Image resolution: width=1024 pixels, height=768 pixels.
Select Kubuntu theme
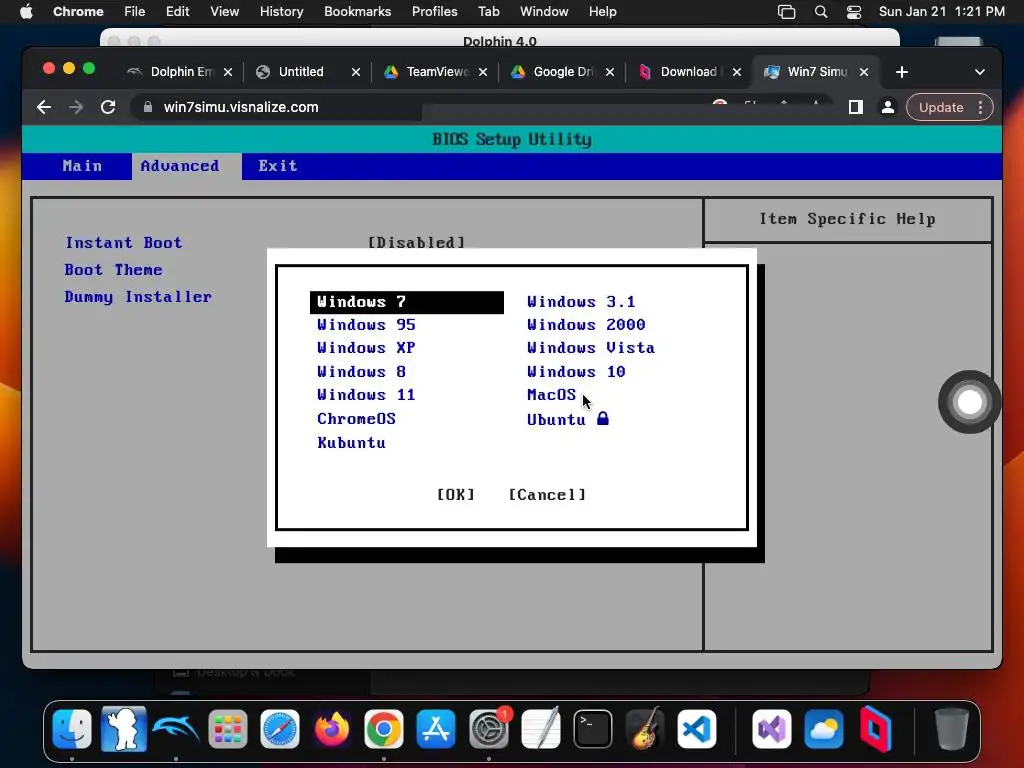pos(351,443)
